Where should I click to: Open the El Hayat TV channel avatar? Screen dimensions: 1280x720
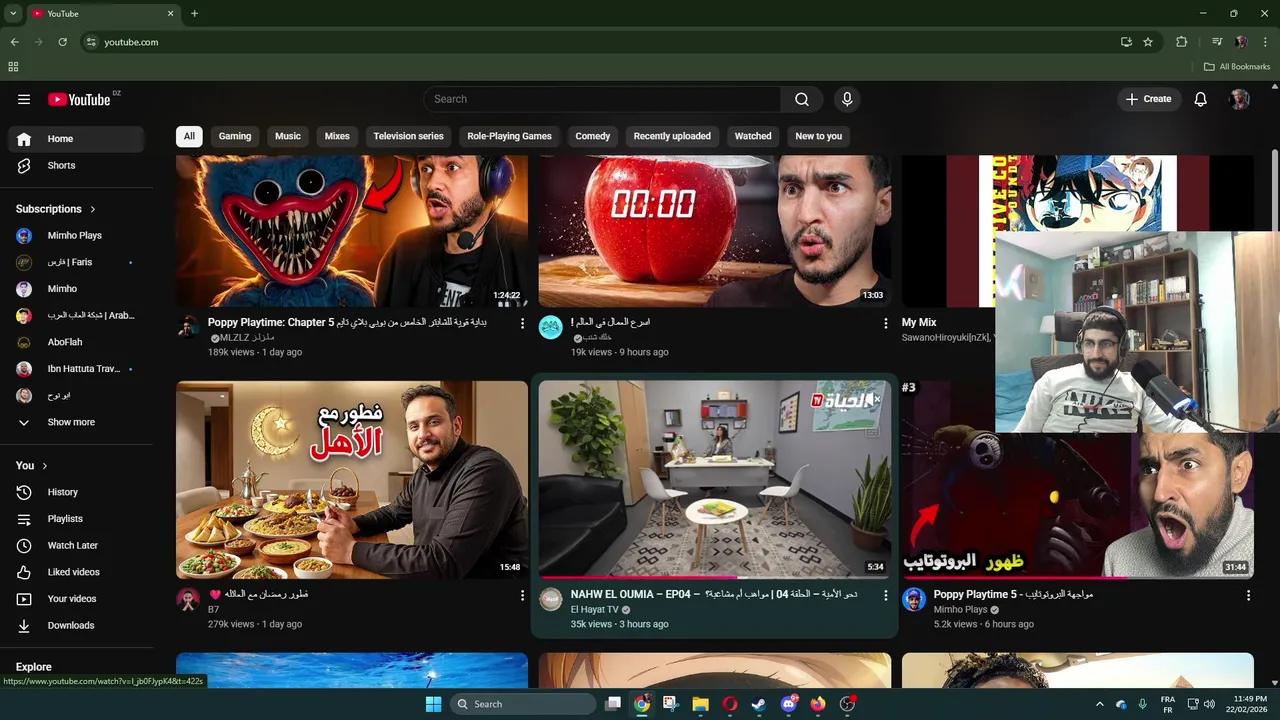coord(551,599)
